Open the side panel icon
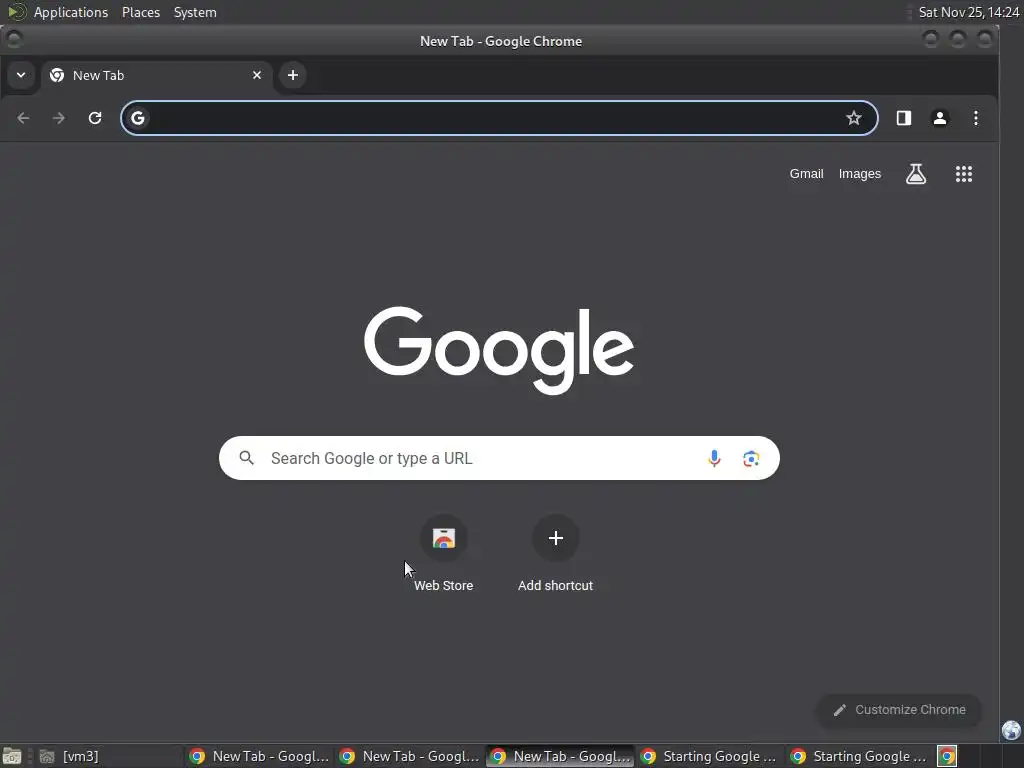The image size is (1024, 768). (904, 118)
